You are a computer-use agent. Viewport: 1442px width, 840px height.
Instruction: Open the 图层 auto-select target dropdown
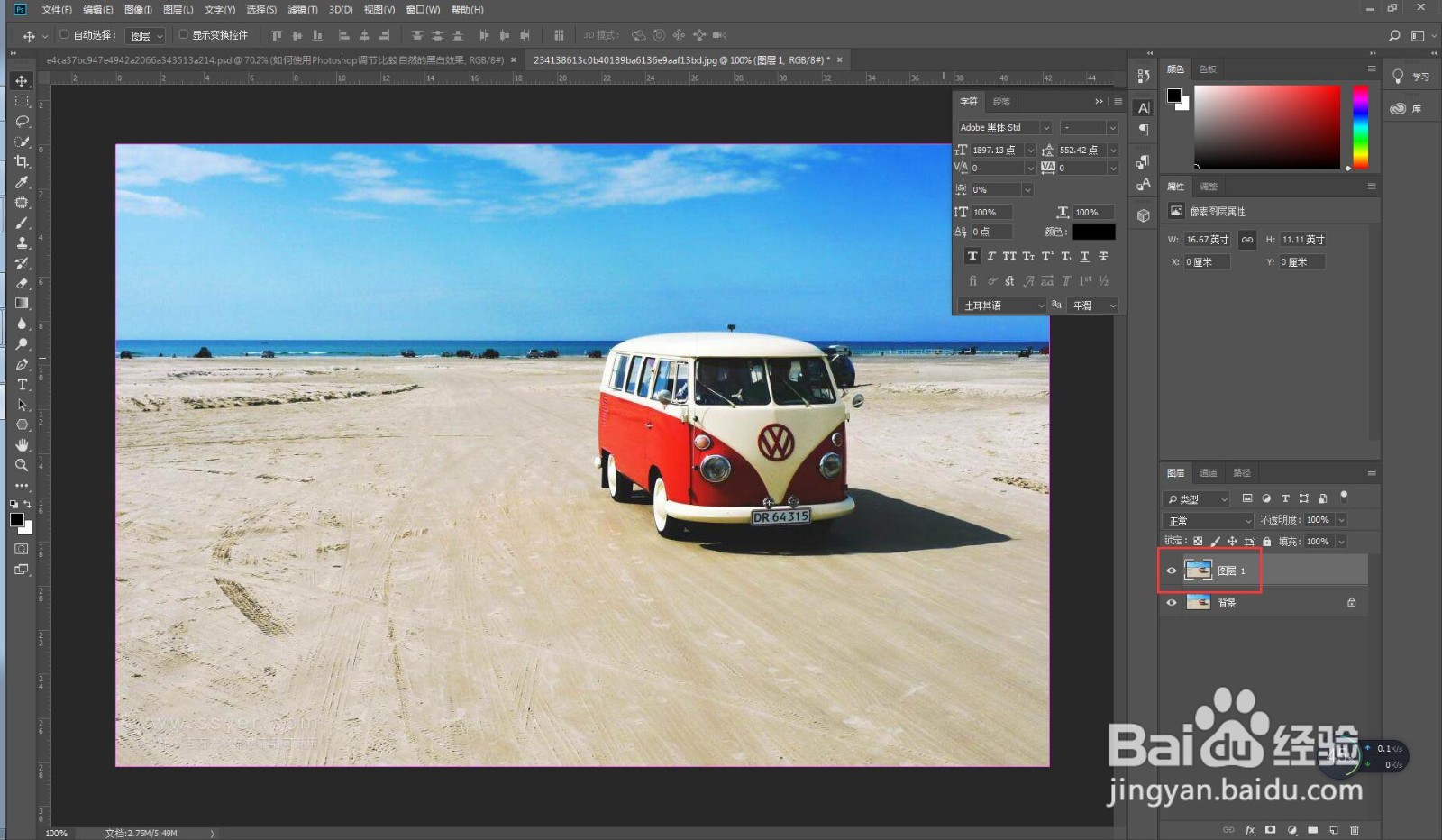point(146,36)
